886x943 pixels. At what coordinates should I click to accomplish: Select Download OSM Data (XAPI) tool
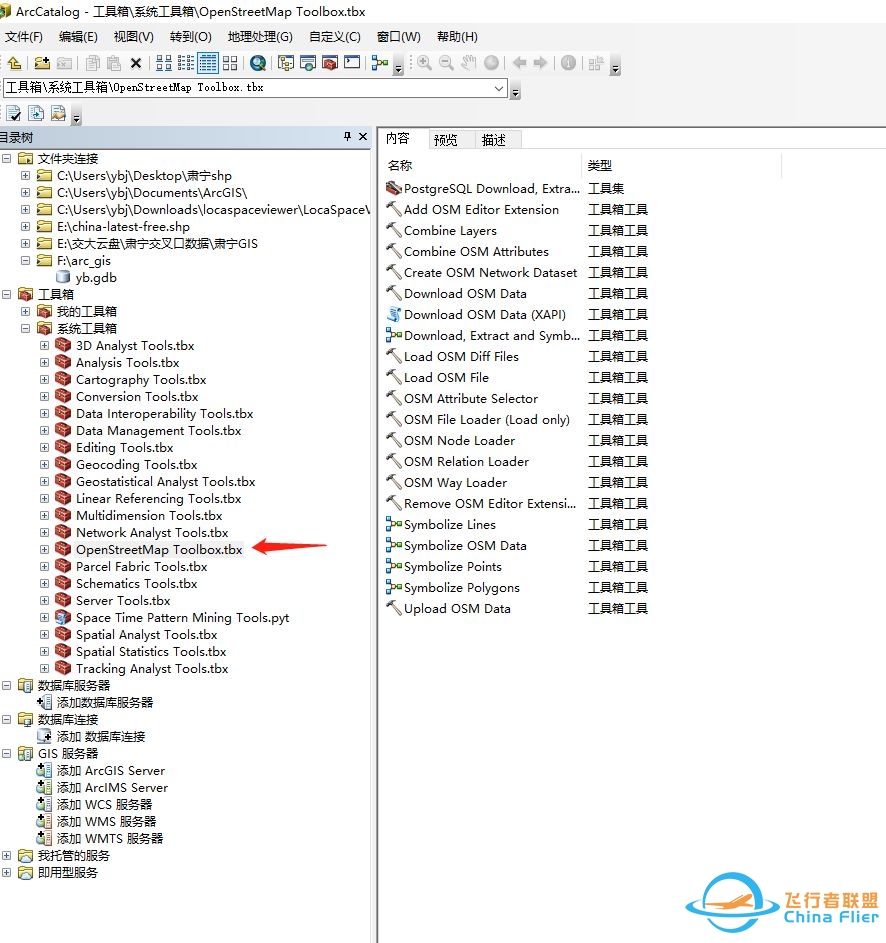pyautogui.click(x=484, y=315)
